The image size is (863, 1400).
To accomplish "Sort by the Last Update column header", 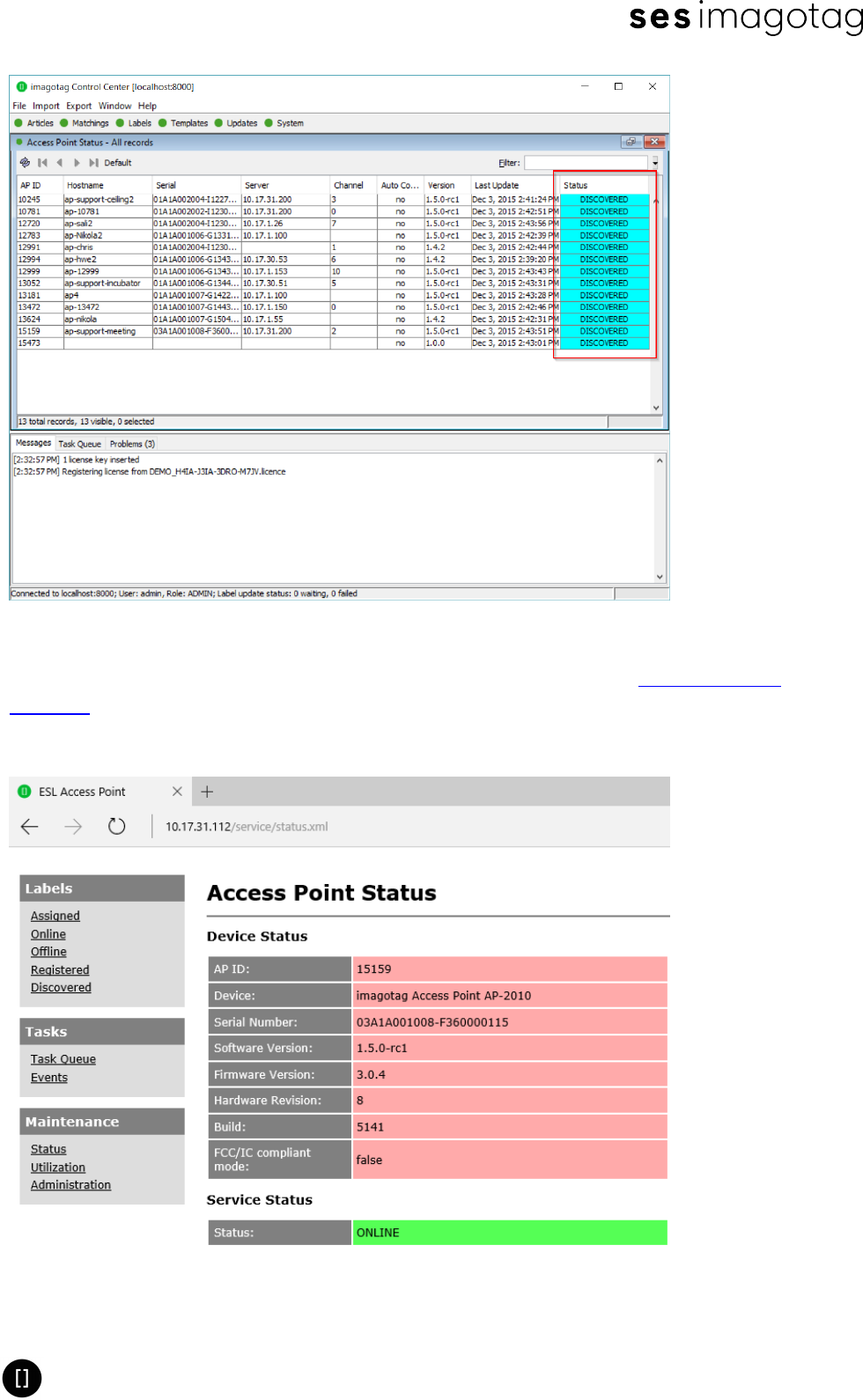I will click(x=515, y=186).
